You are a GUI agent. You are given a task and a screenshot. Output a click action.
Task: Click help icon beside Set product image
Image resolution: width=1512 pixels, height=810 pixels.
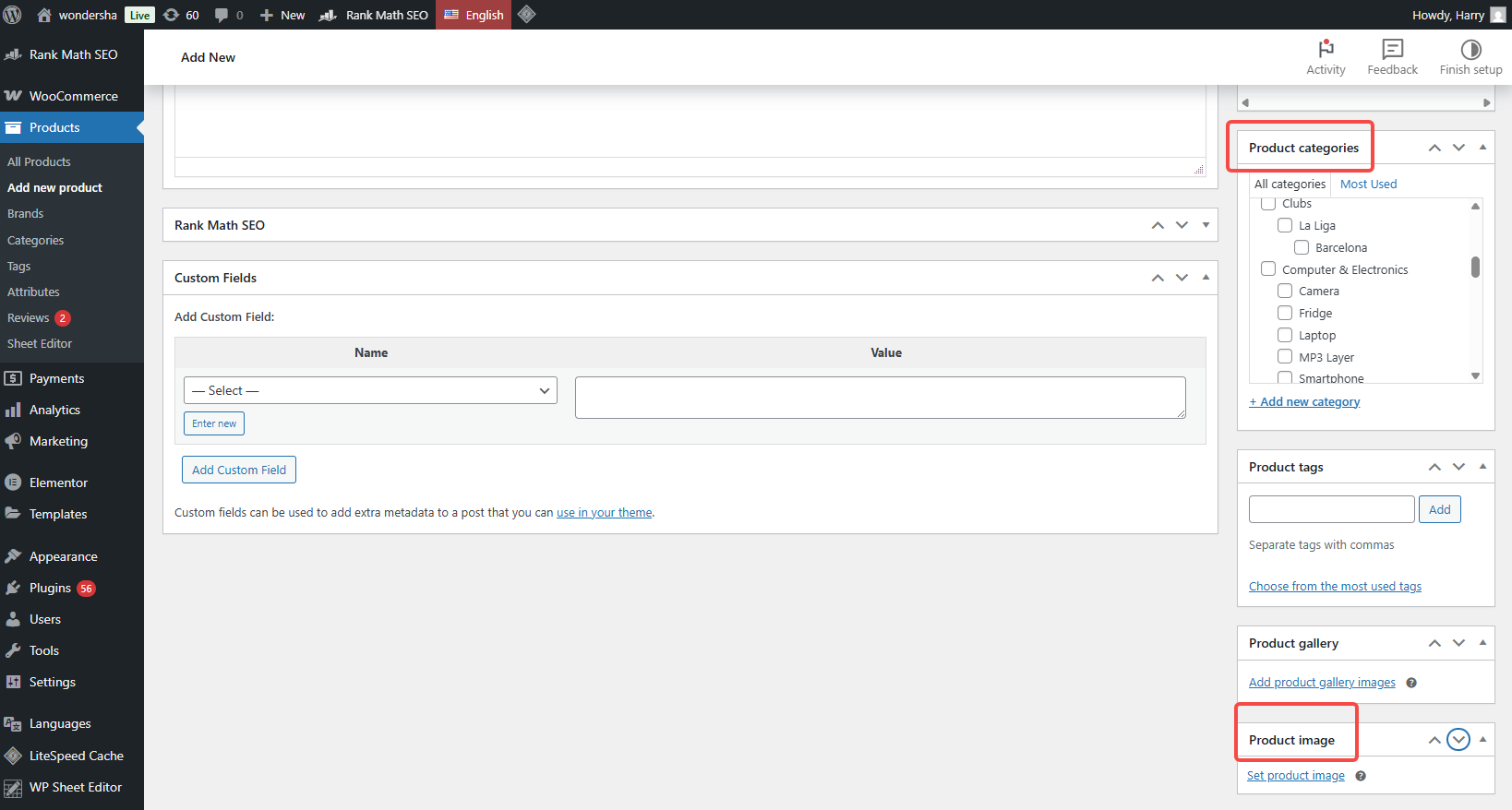pyautogui.click(x=1361, y=776)
